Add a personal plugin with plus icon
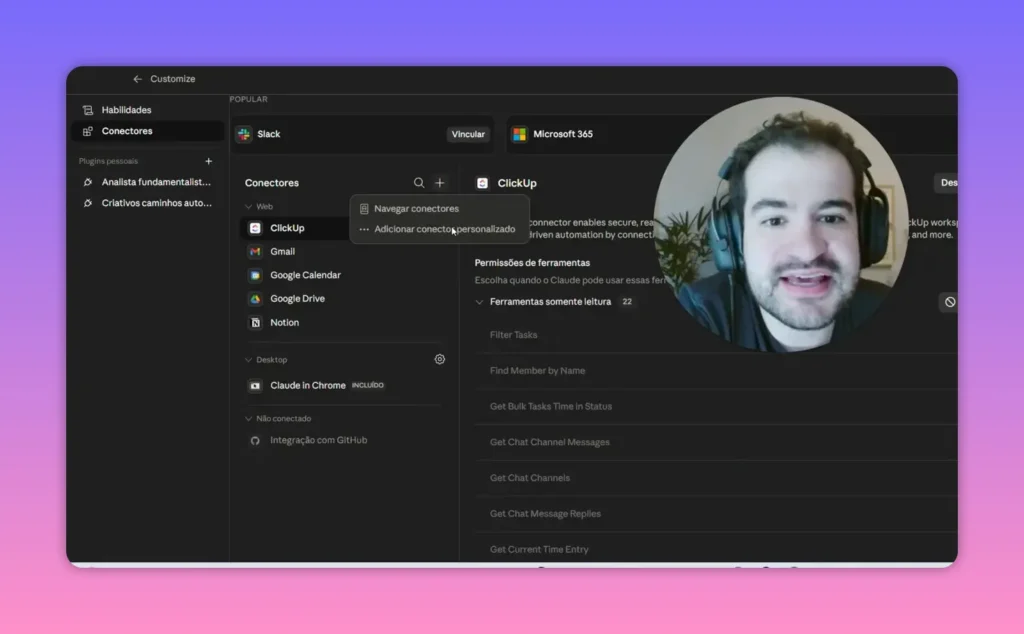Screen dimensions: 1024x634 pyautogui.click(x=208, y=161)
